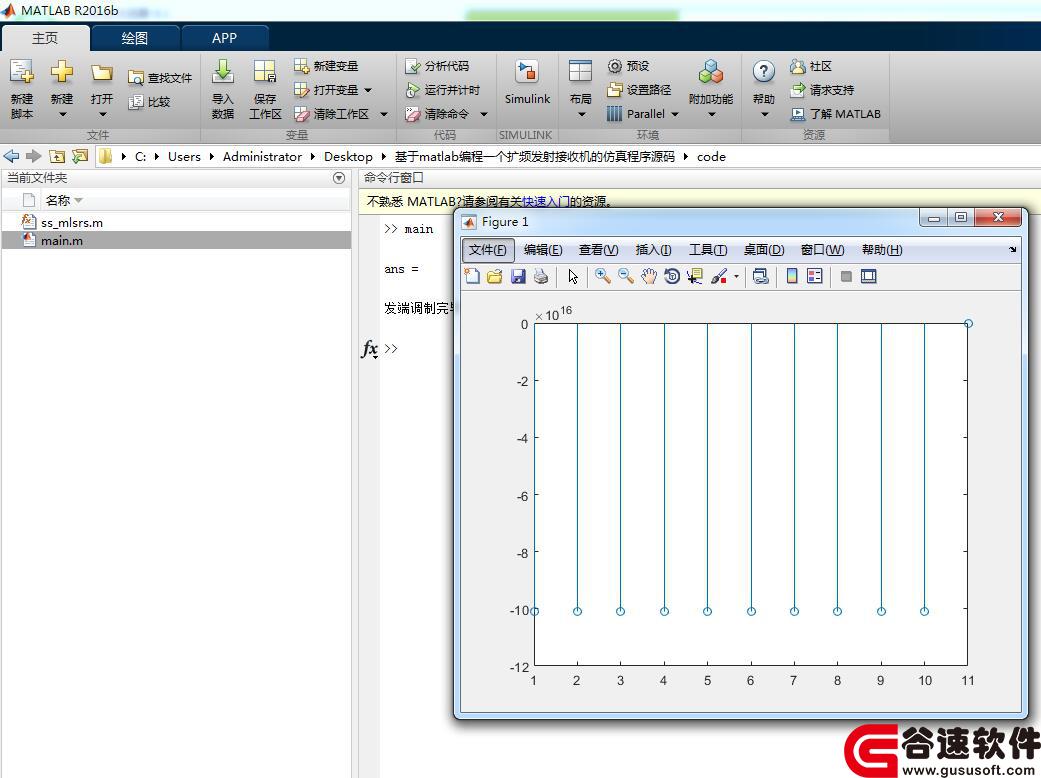Open Insert (插入) menu in Figure 1
This screenshot has height=778, width=1041.
pos(653,250)
